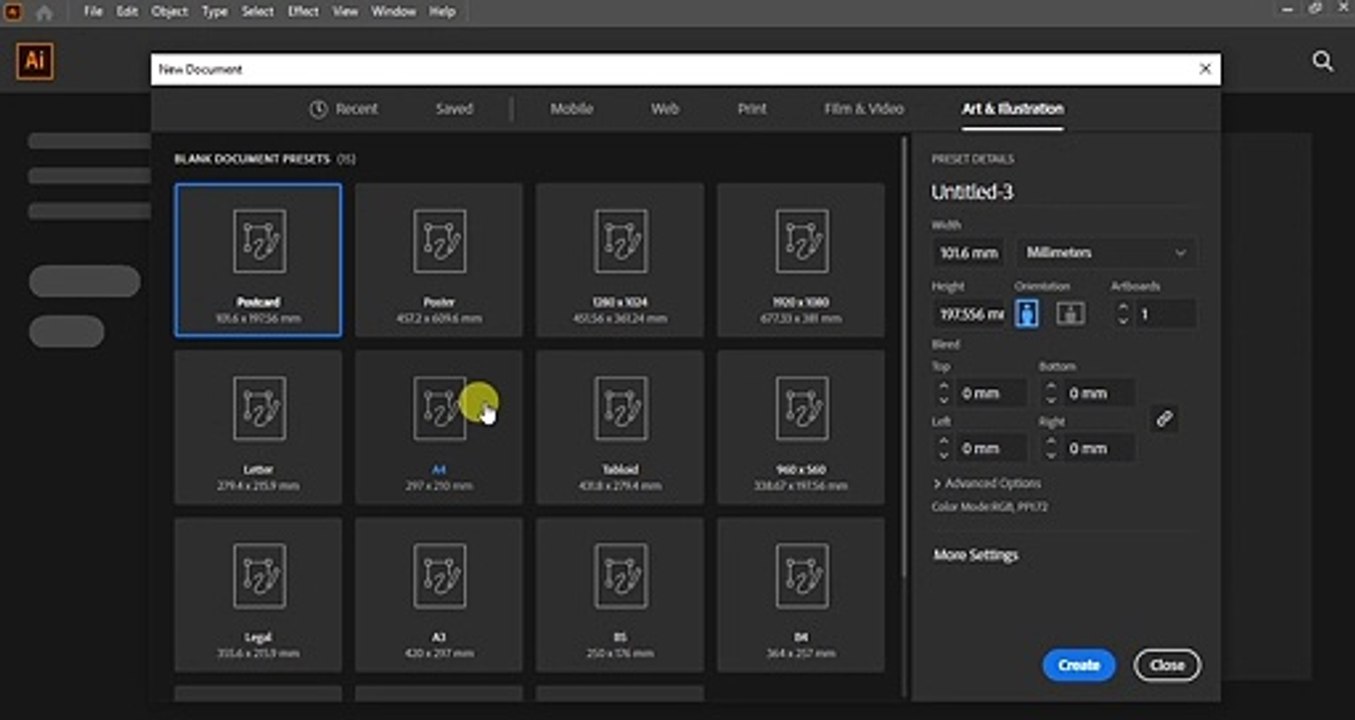Screen dimensions: 1355x720
Task: Choose the 960 x 560 preset
Action: click(x=801, y=427)
